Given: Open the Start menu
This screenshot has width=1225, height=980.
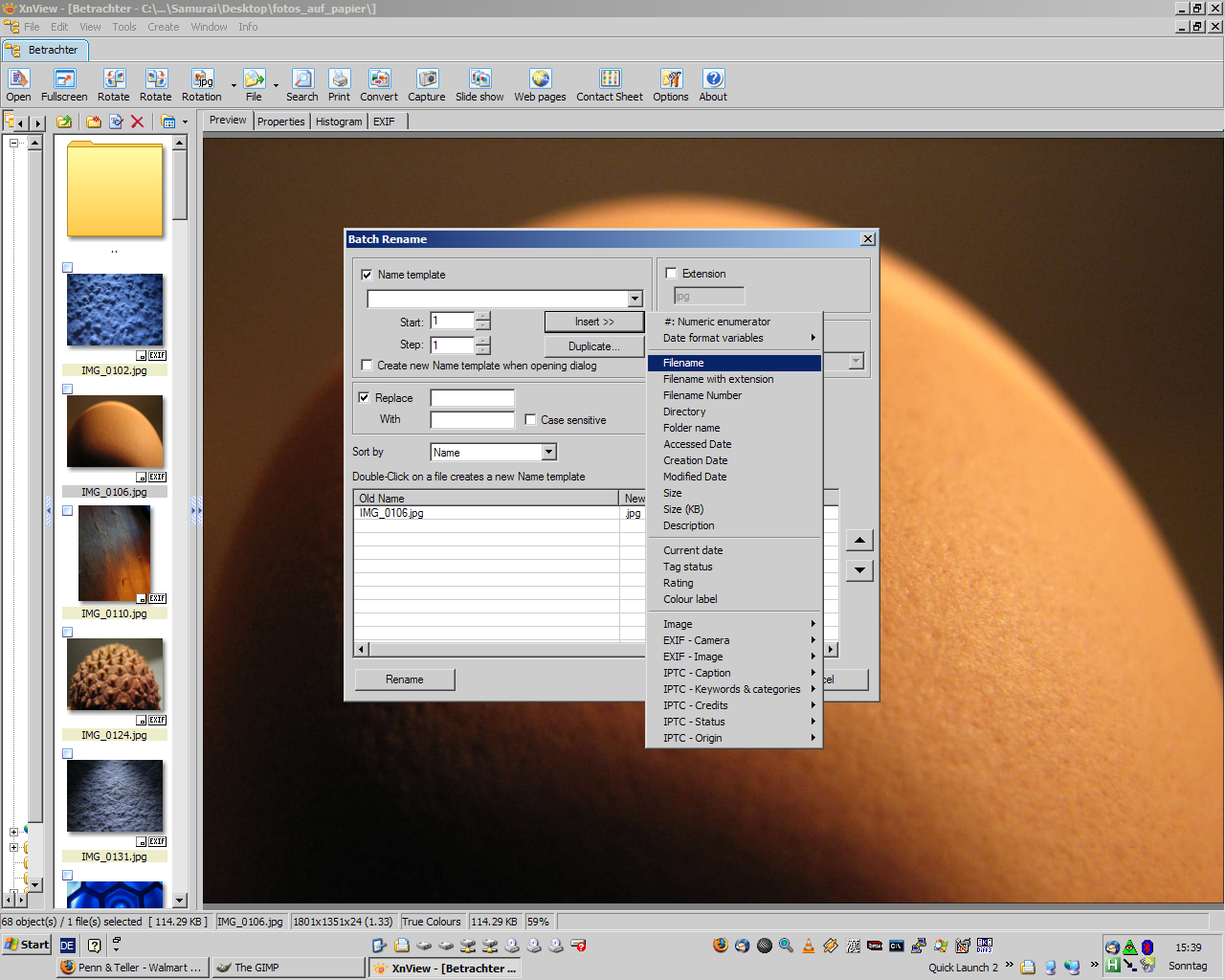Looking at the screenshot, I should tap(27, 945).
